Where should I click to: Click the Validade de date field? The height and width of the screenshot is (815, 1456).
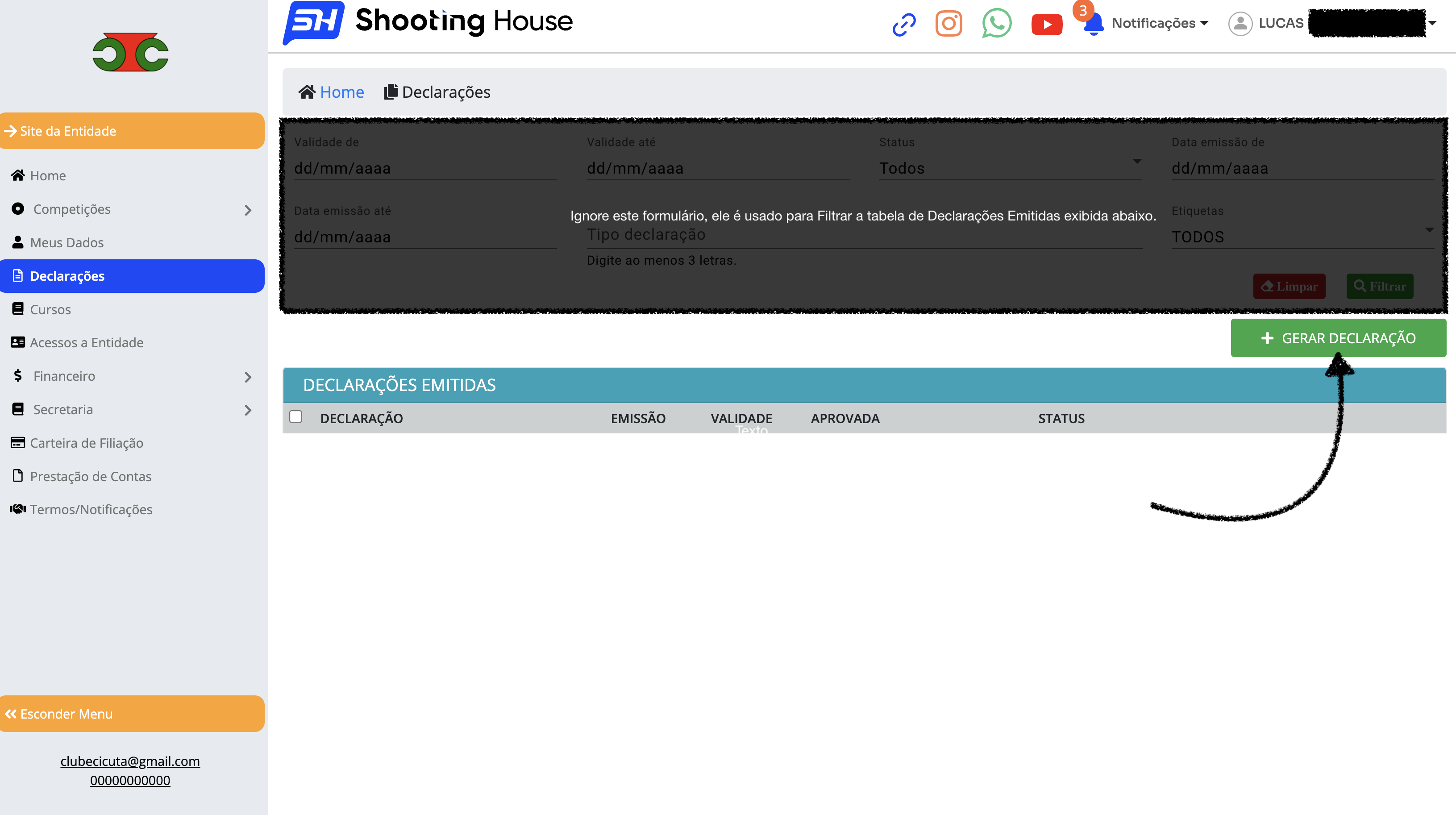click(425, 168)
